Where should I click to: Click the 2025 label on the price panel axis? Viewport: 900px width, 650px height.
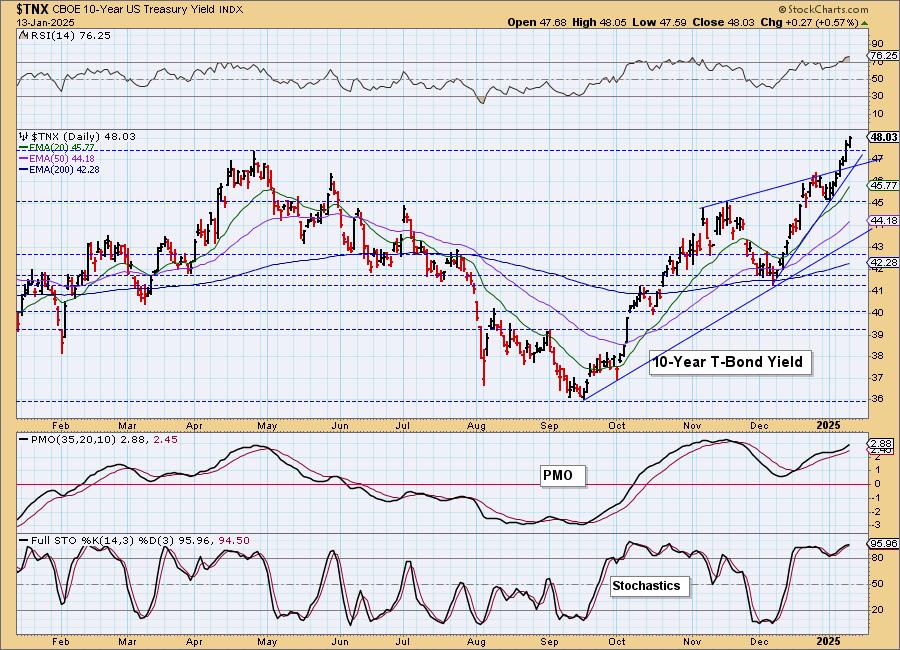point(829,425)
